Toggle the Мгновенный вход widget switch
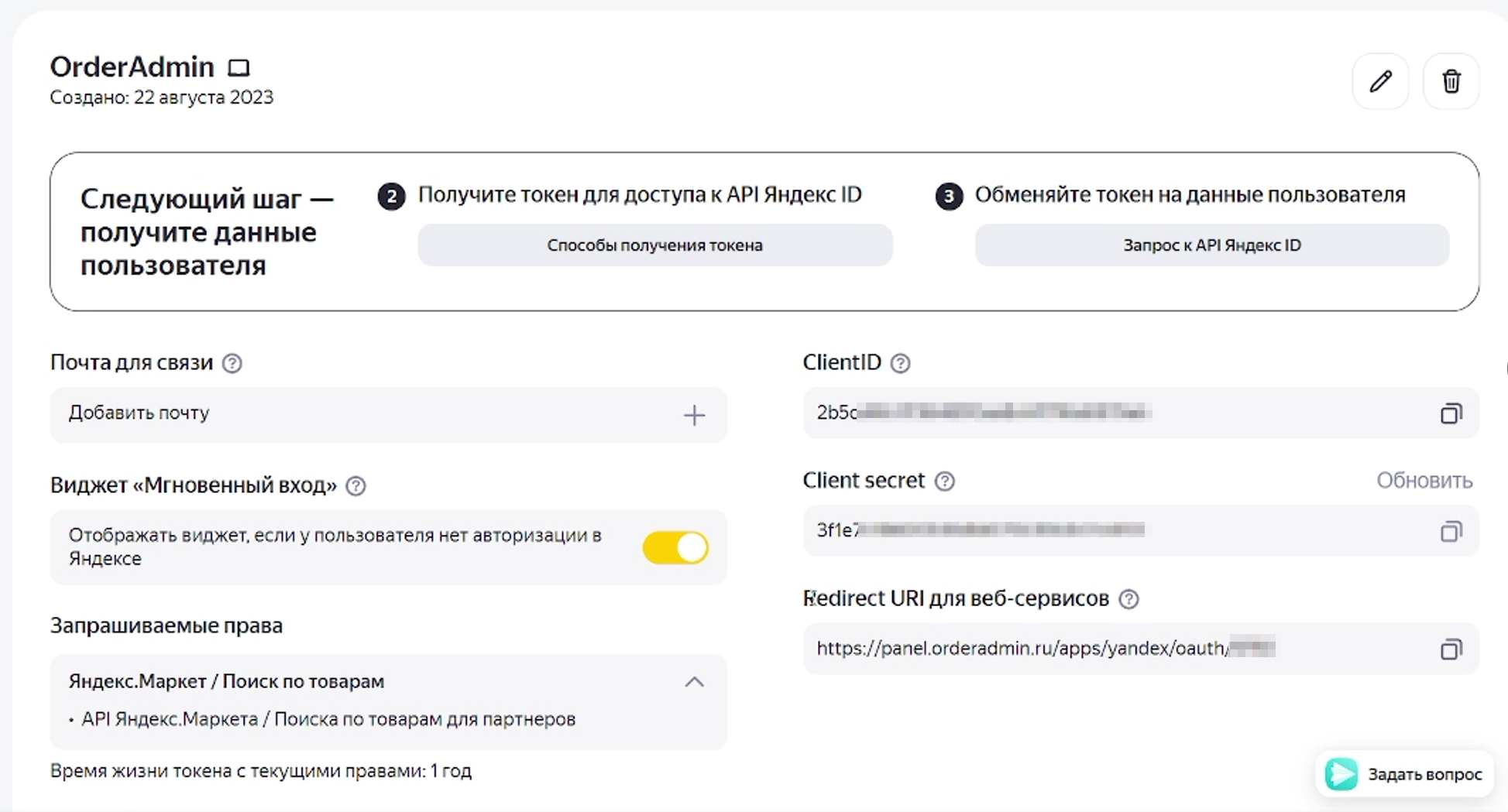Screen dimensions: 1508x812 (675, 547)
